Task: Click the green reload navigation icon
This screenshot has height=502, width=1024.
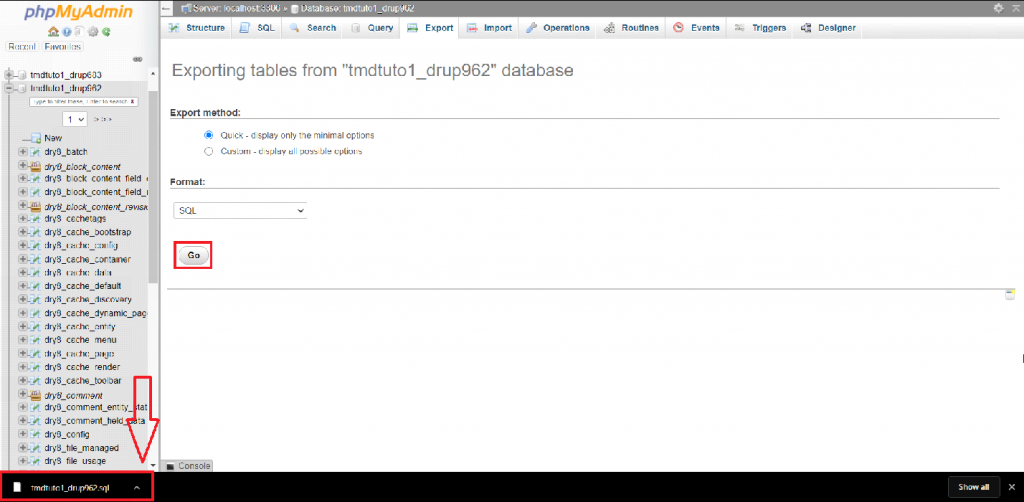Action: click(x=106, y=32)
